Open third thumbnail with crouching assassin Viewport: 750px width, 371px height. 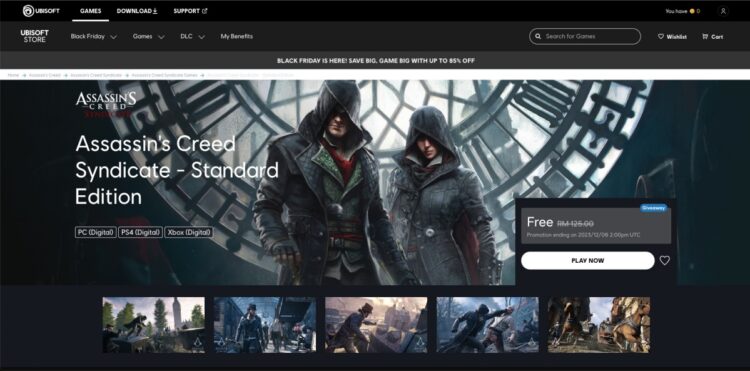pyautogui.click(x=376, y=325)
